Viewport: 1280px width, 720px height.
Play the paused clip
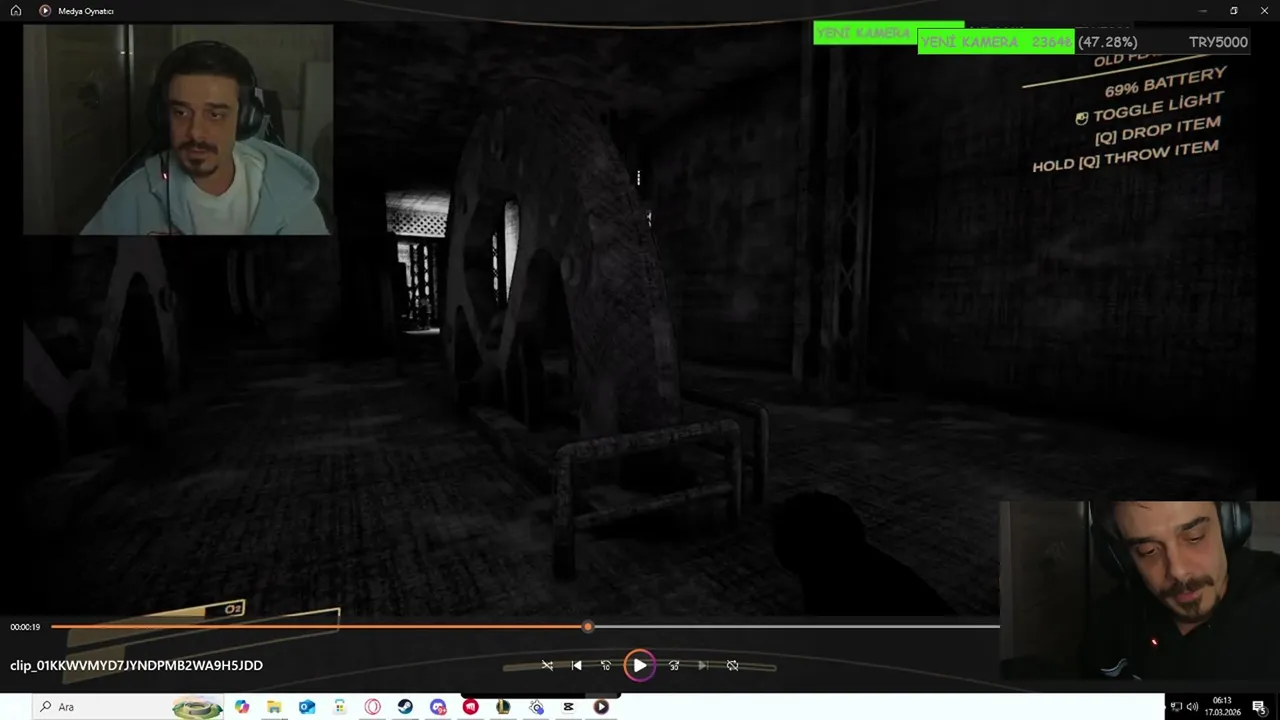pyautogui.click(x=639, y=665)
